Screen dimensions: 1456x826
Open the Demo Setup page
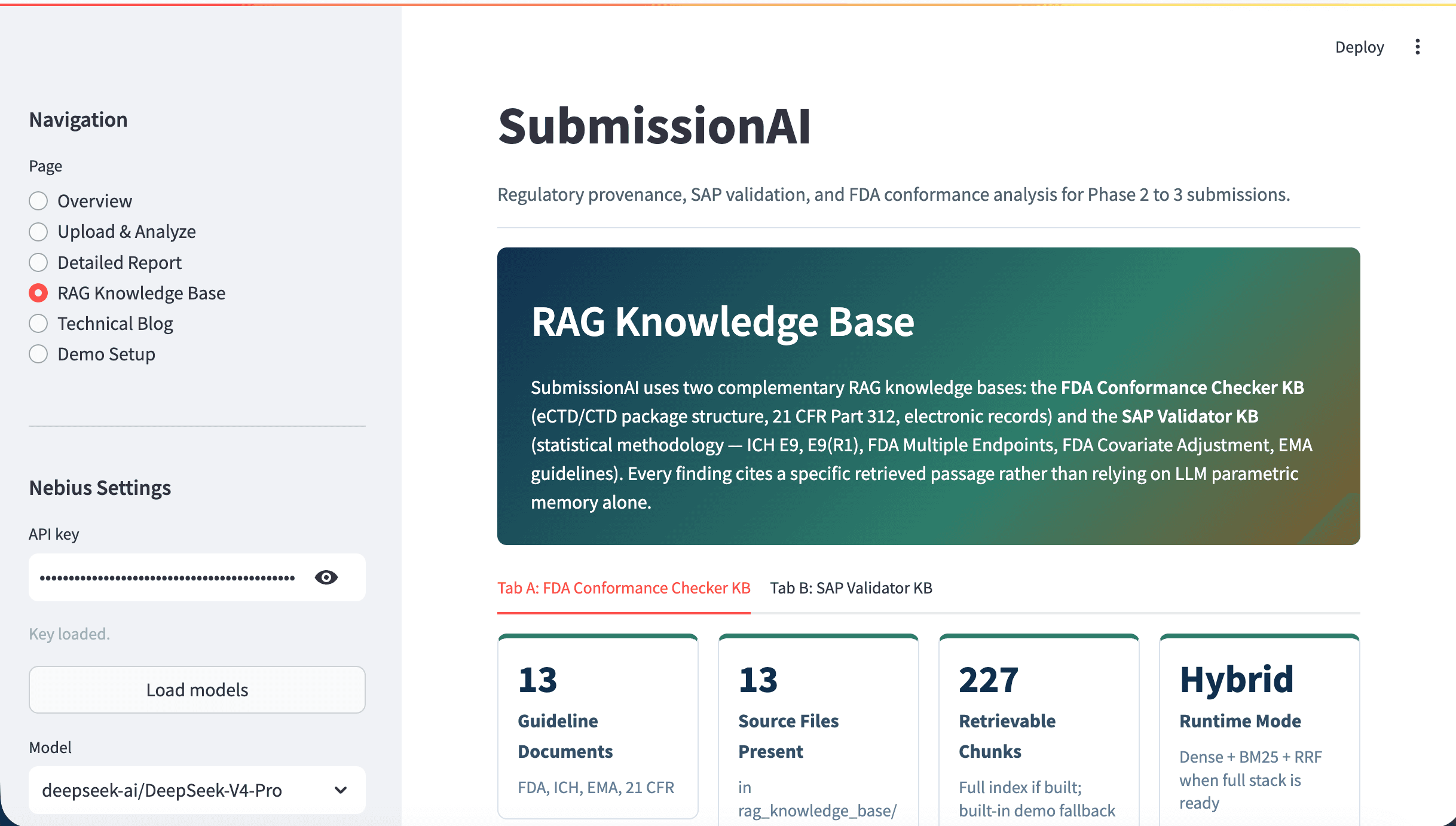pos(92,354)
